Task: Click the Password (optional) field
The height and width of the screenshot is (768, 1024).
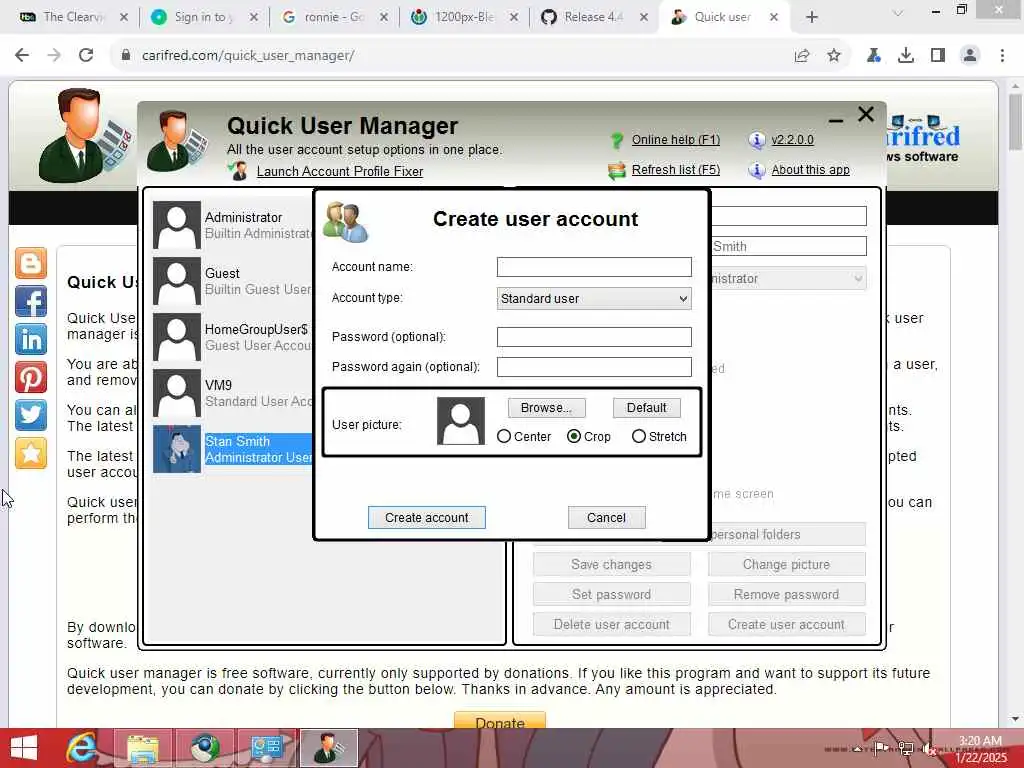Action: [x=594, y=336]
